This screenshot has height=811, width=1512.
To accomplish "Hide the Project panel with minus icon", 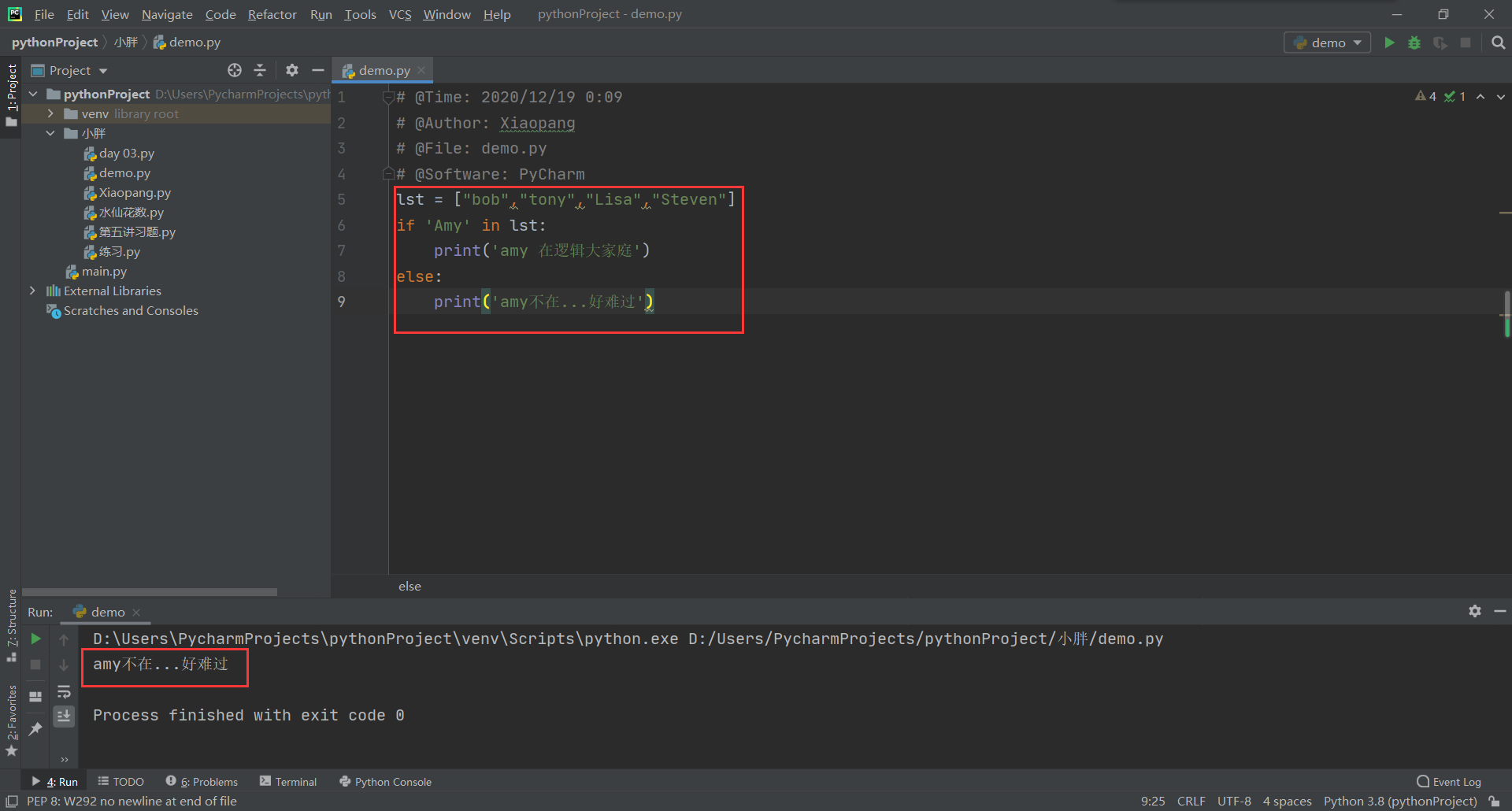I will pos(318,70).
